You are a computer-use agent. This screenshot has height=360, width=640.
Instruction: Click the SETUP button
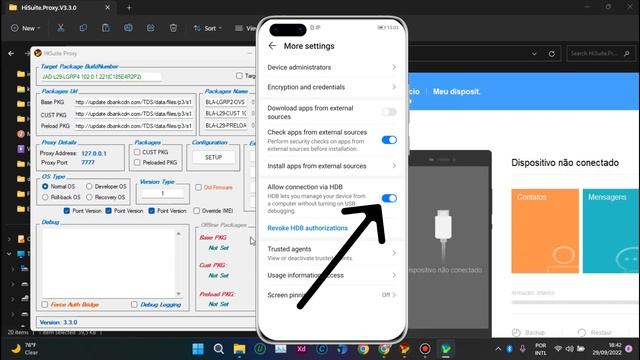[213, 157]
